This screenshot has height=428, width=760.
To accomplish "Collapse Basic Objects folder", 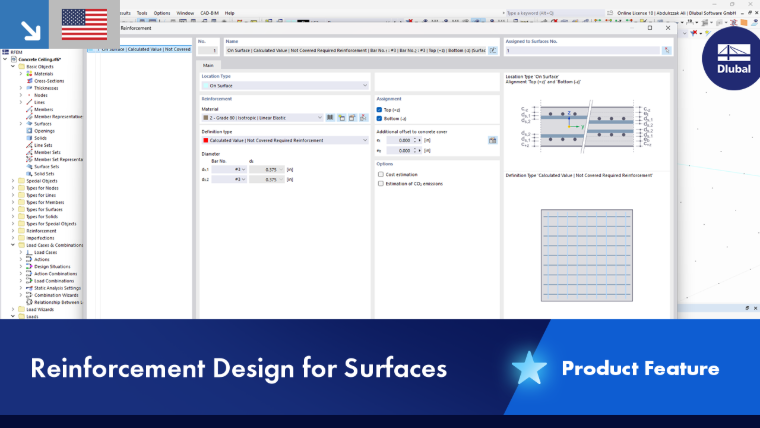I will [13, 66].
